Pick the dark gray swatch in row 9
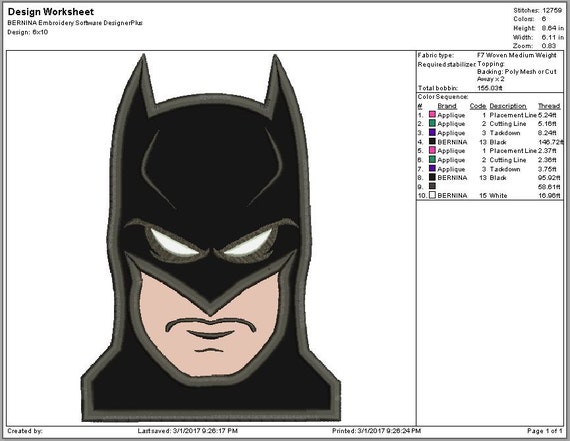The height and width of the screenshot is (441, 570). pos(432,186)
